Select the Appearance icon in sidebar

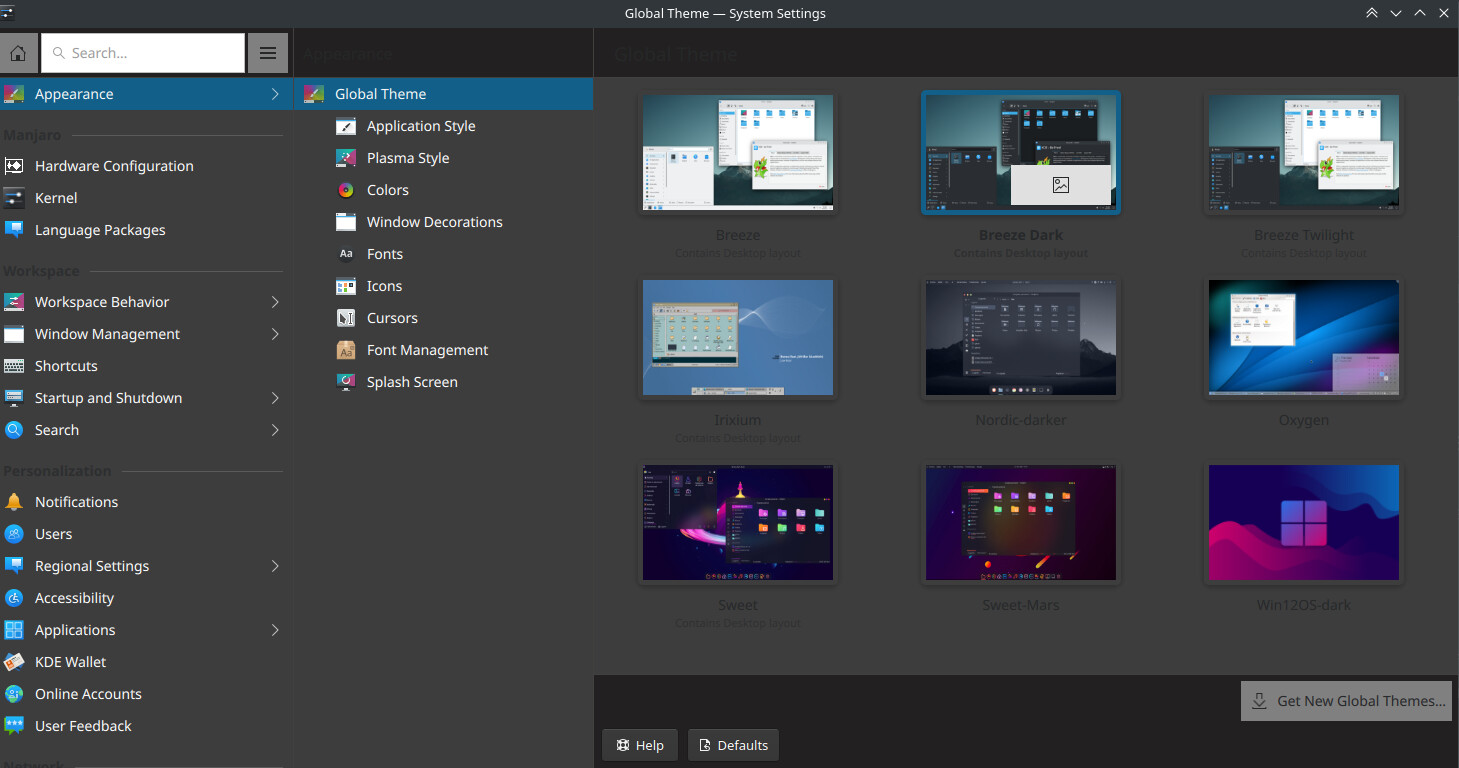(14, 94)
